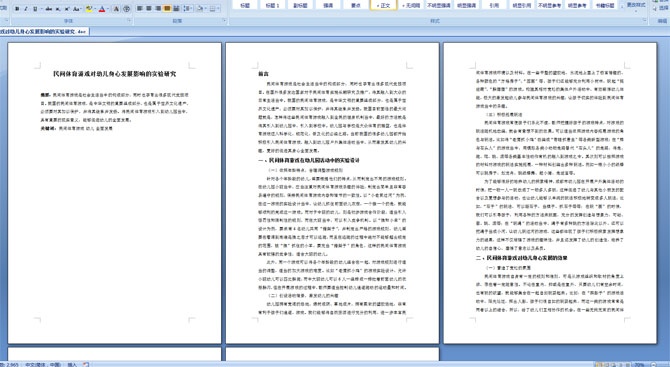
Task: Align text left in paragraph group
Action: [x=139, y=9]
